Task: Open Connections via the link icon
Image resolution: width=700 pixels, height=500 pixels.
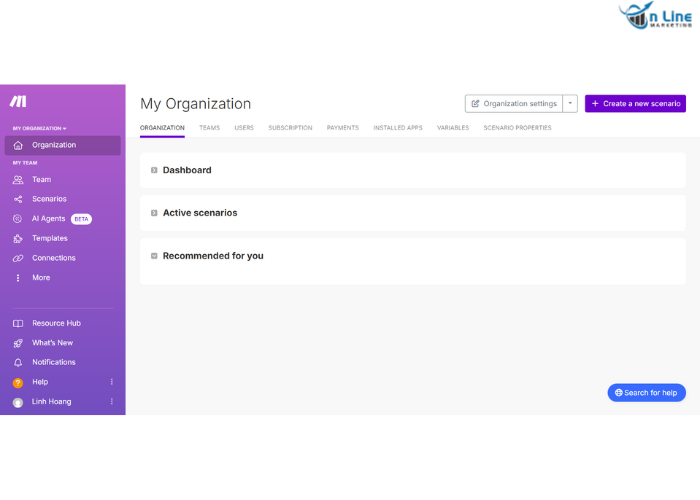Action: pos(18,258)
